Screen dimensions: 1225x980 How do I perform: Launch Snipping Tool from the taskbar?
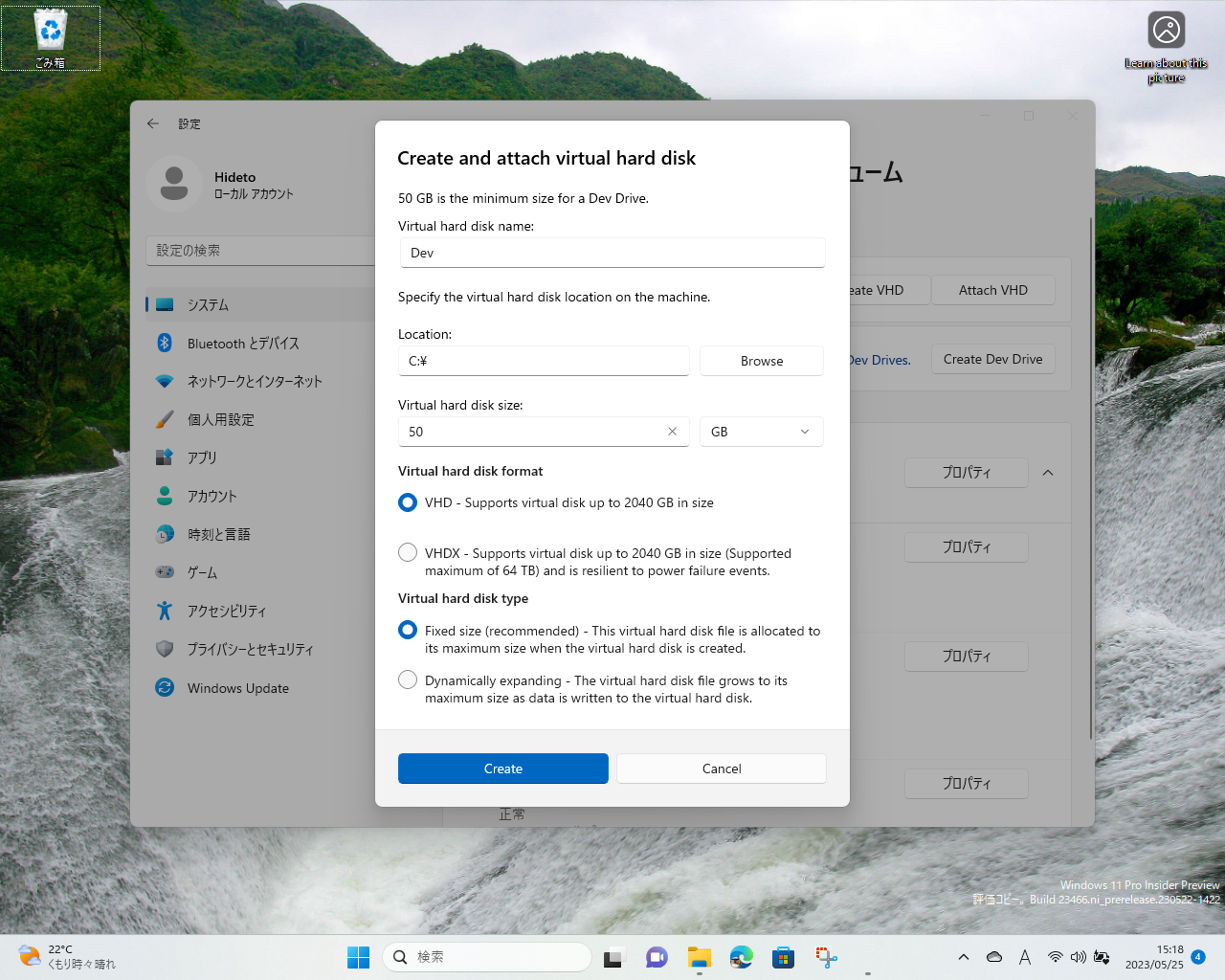pyautogui.click(x=825, y=957)
